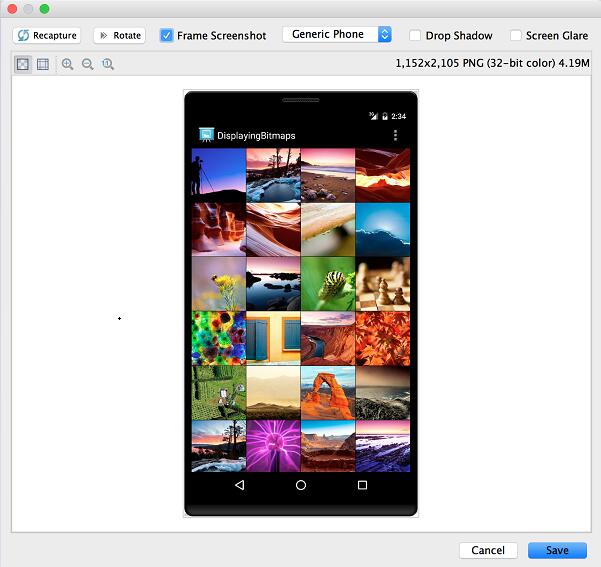Reset zoom to actual size icon
This screenshot has height=567, width=601.
click(108, 64)
